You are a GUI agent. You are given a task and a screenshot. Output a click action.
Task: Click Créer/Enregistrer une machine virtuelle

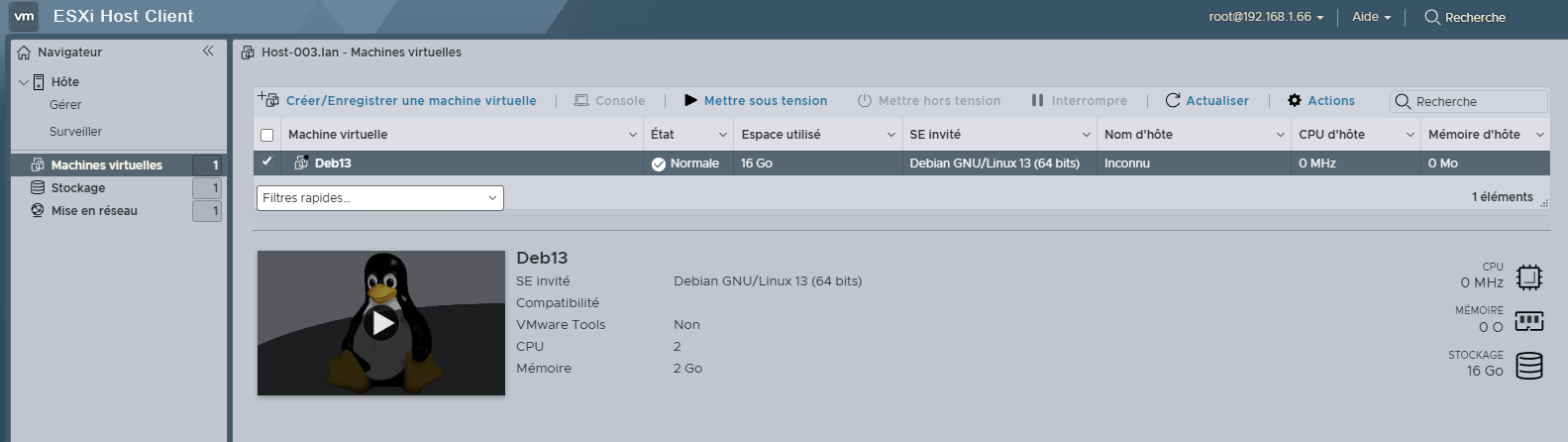click(410, 100)
